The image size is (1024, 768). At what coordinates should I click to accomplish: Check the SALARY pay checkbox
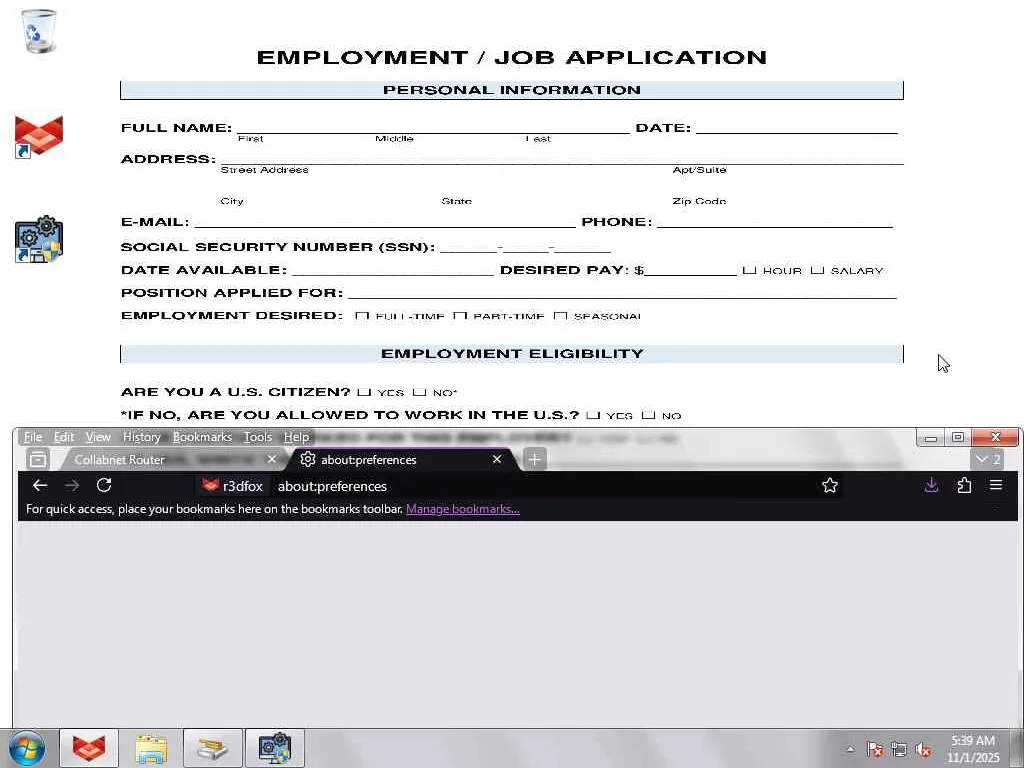click(817, 270)
